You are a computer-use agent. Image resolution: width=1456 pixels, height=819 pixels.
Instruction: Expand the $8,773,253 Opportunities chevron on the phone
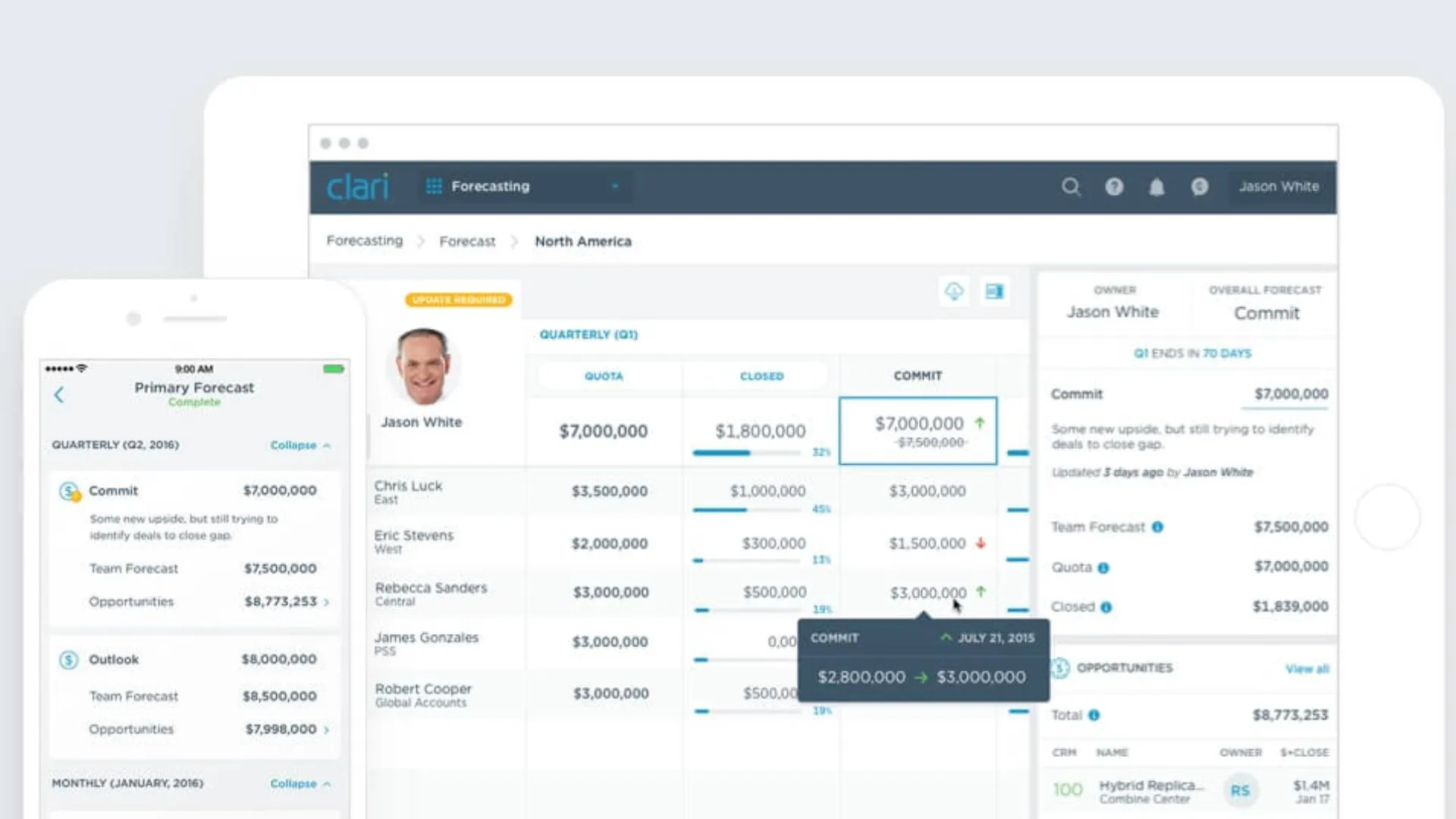[327, 602]
